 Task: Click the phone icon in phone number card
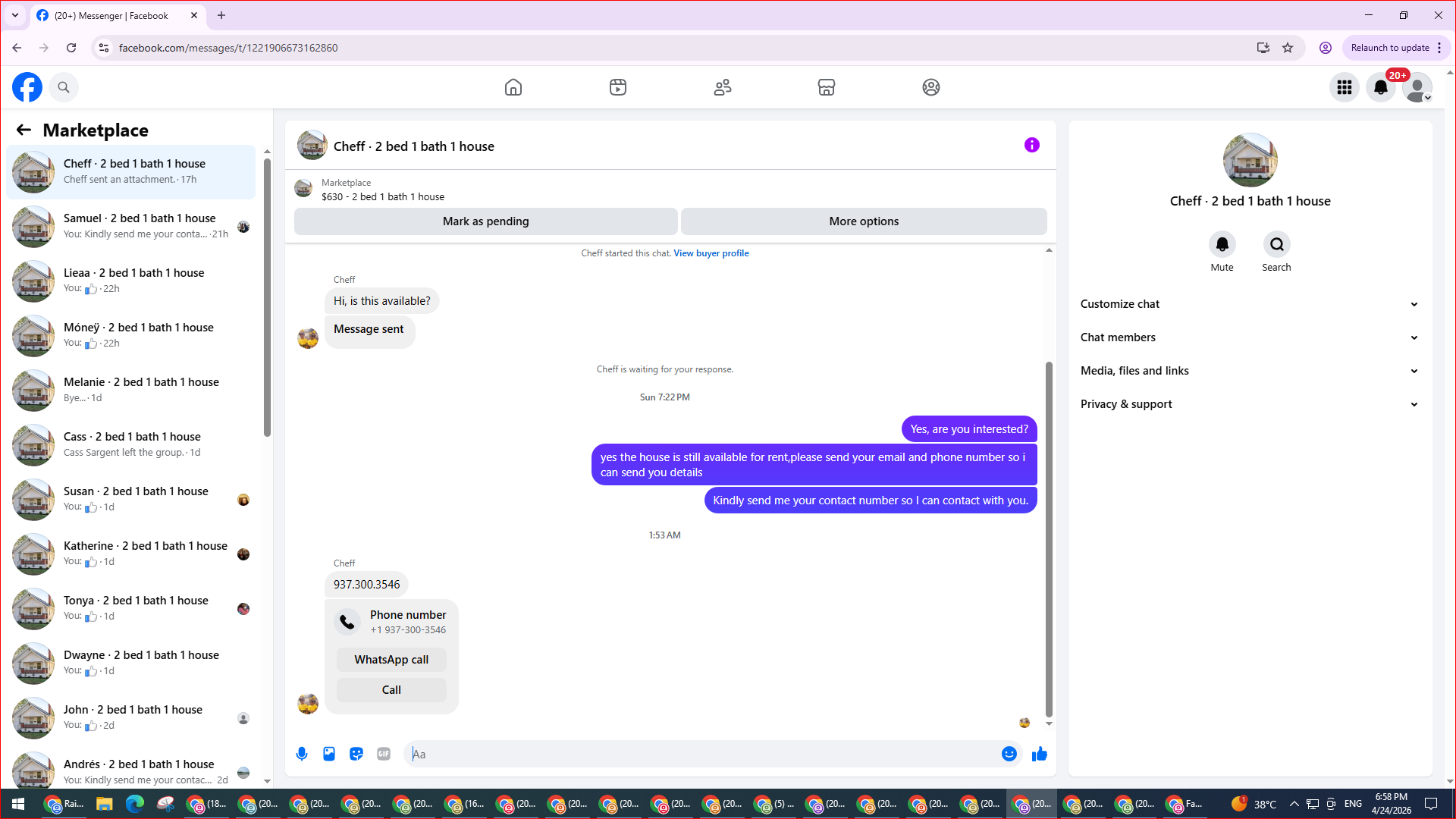347,622
